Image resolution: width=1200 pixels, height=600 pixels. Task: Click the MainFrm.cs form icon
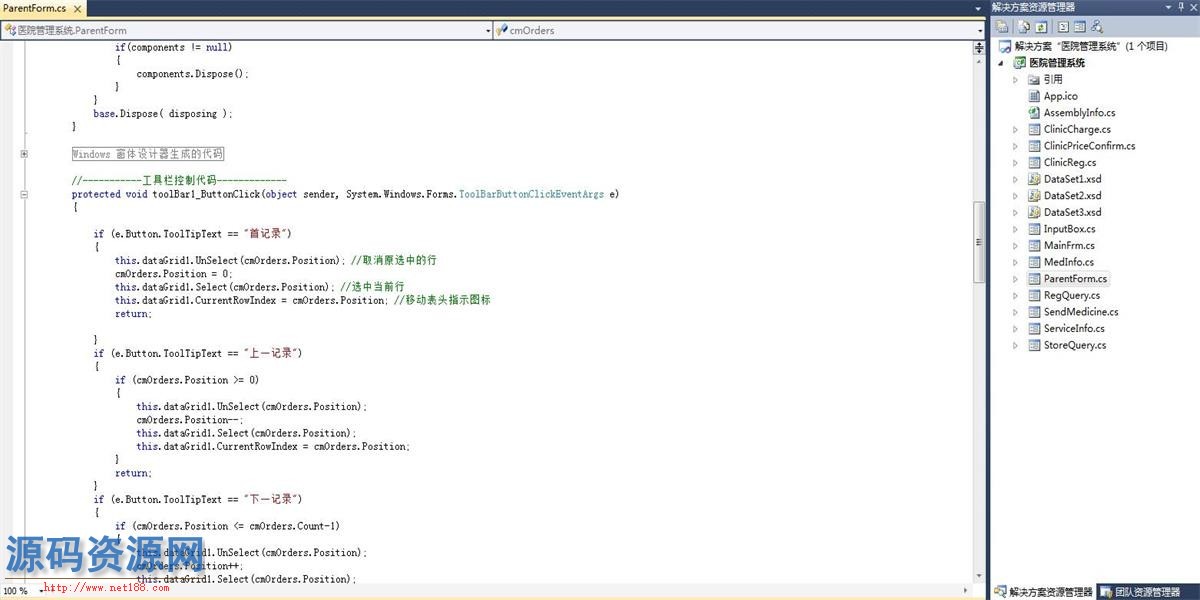click(1034, 245)
